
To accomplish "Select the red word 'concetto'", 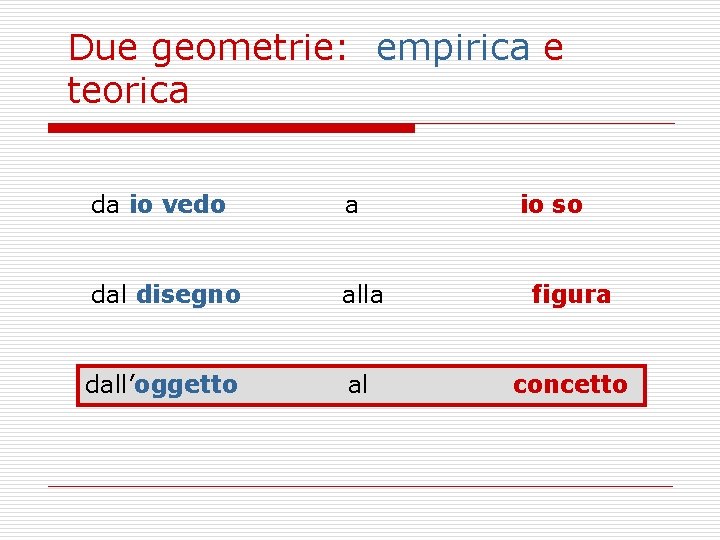I will pyautogui.click(x=570, y=385).
